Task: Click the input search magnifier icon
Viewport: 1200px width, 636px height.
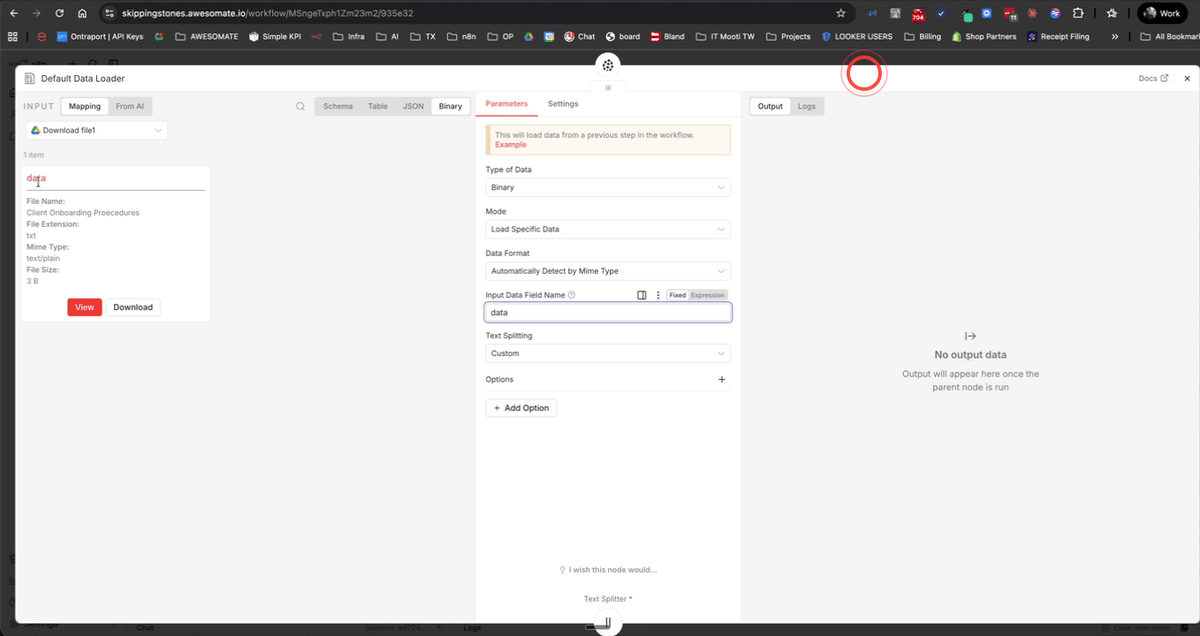Action: (300, 106)
